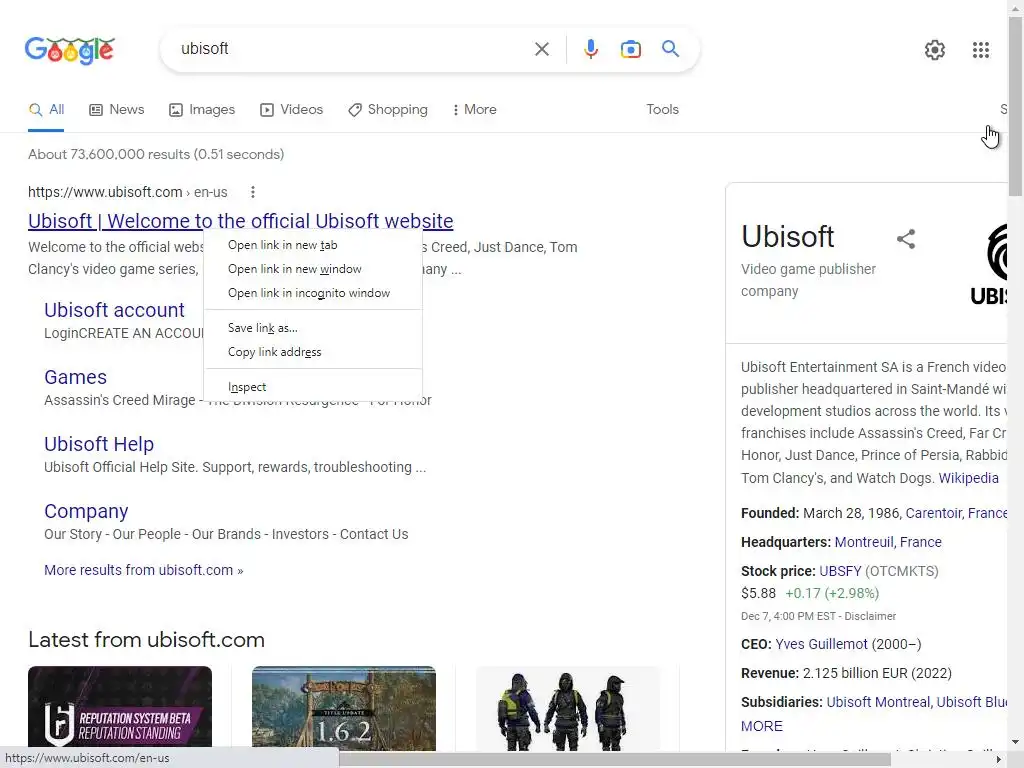Click the share icon beside Ubisoft
This screenshot has width=1024, height=768.
906,238
